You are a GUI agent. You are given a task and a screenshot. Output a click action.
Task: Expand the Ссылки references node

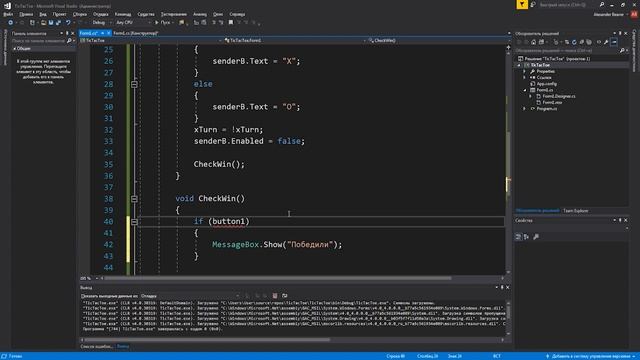tap(525, 78)
